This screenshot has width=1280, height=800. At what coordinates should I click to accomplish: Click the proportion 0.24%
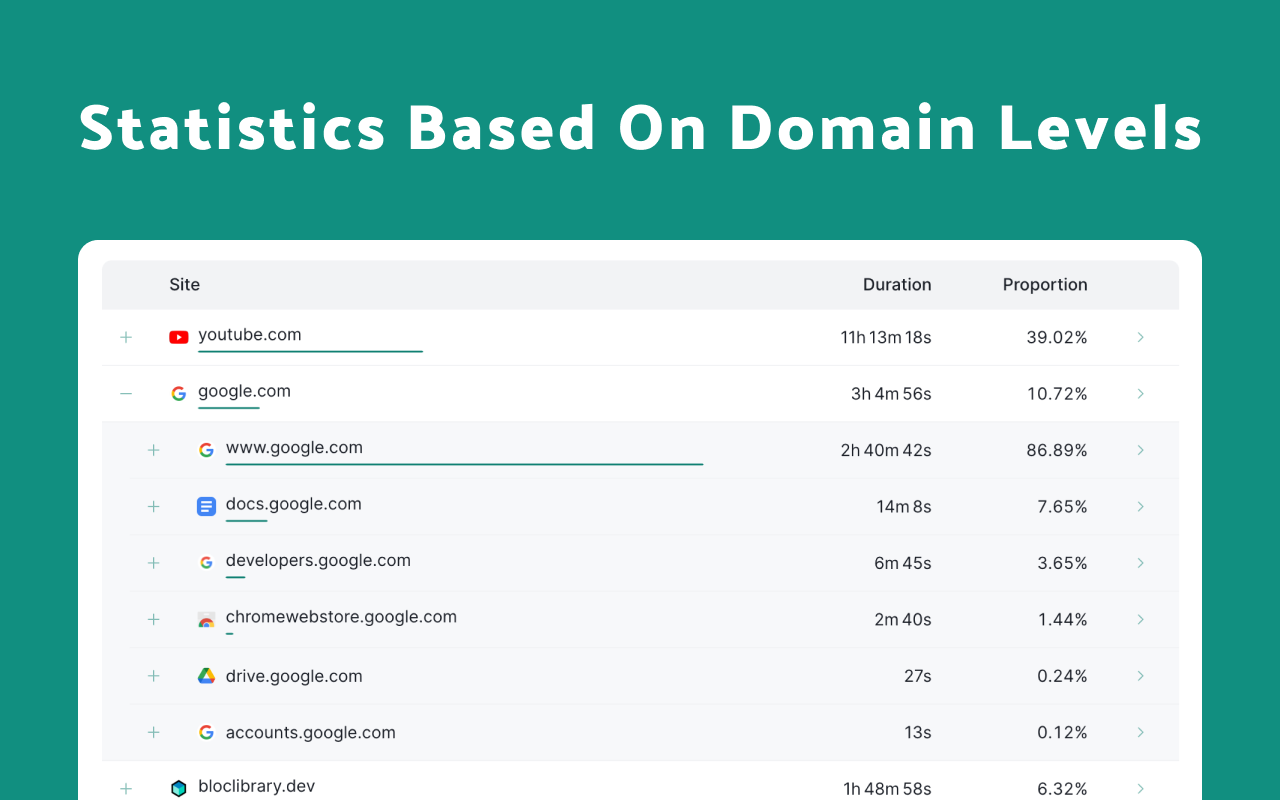pyautogui.click(x=1062, y=677)
